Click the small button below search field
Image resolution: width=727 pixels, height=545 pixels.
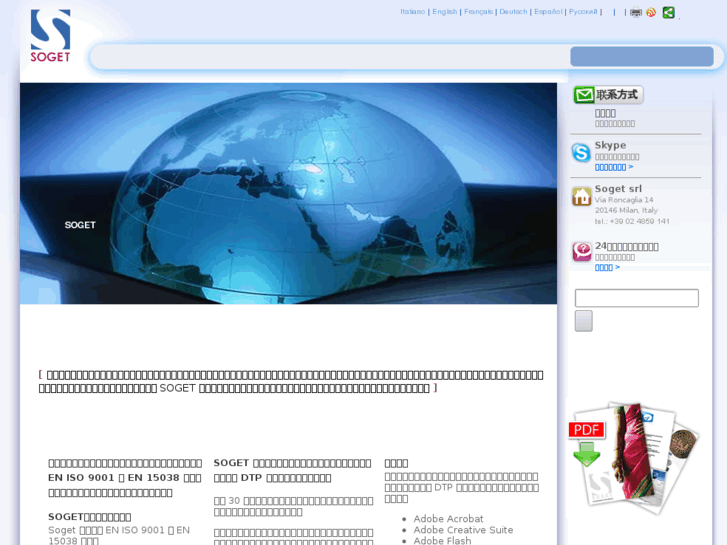click(x=584, y=321)
